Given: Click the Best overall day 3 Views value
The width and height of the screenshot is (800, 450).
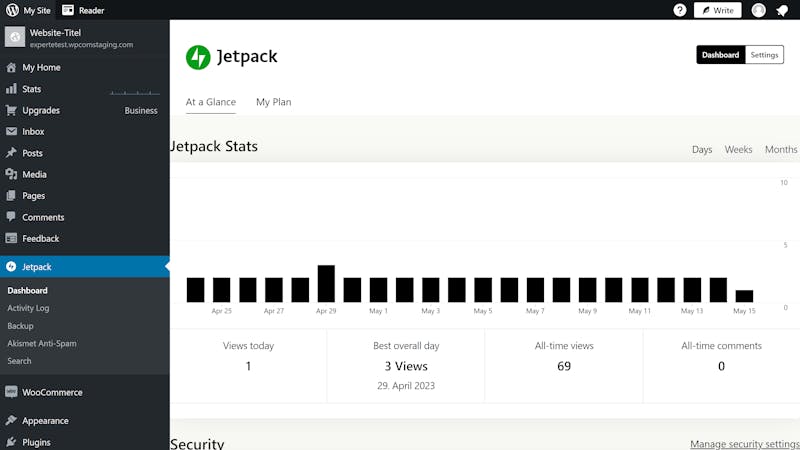Looking at the screenshot, I should point(406,366).
